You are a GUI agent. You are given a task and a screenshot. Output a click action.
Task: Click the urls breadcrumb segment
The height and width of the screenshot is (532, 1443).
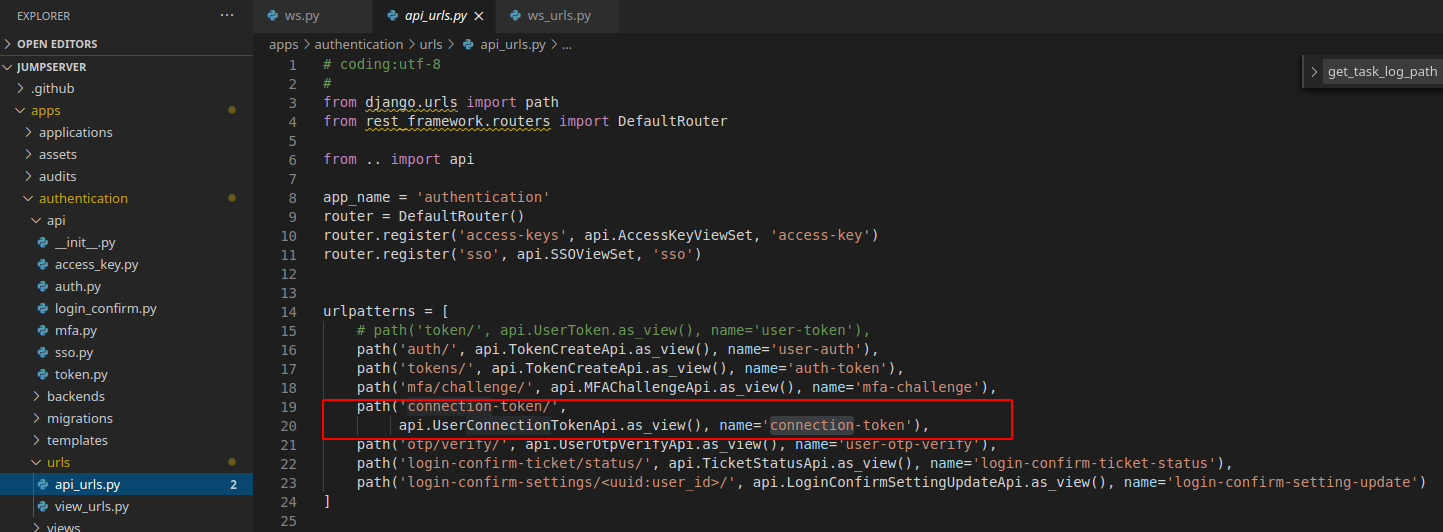pyautogui.click(x=431, y=44)
